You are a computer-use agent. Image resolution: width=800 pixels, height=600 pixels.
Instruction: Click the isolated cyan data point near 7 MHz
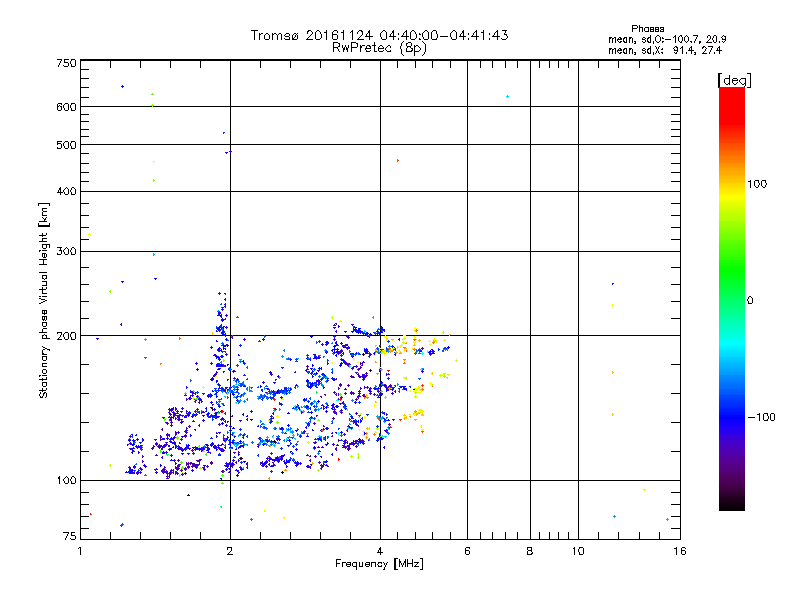point(507,96)
